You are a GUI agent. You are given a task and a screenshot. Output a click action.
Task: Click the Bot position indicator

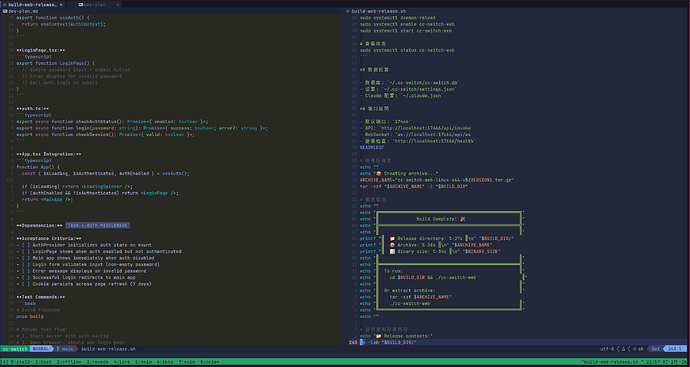656,349
